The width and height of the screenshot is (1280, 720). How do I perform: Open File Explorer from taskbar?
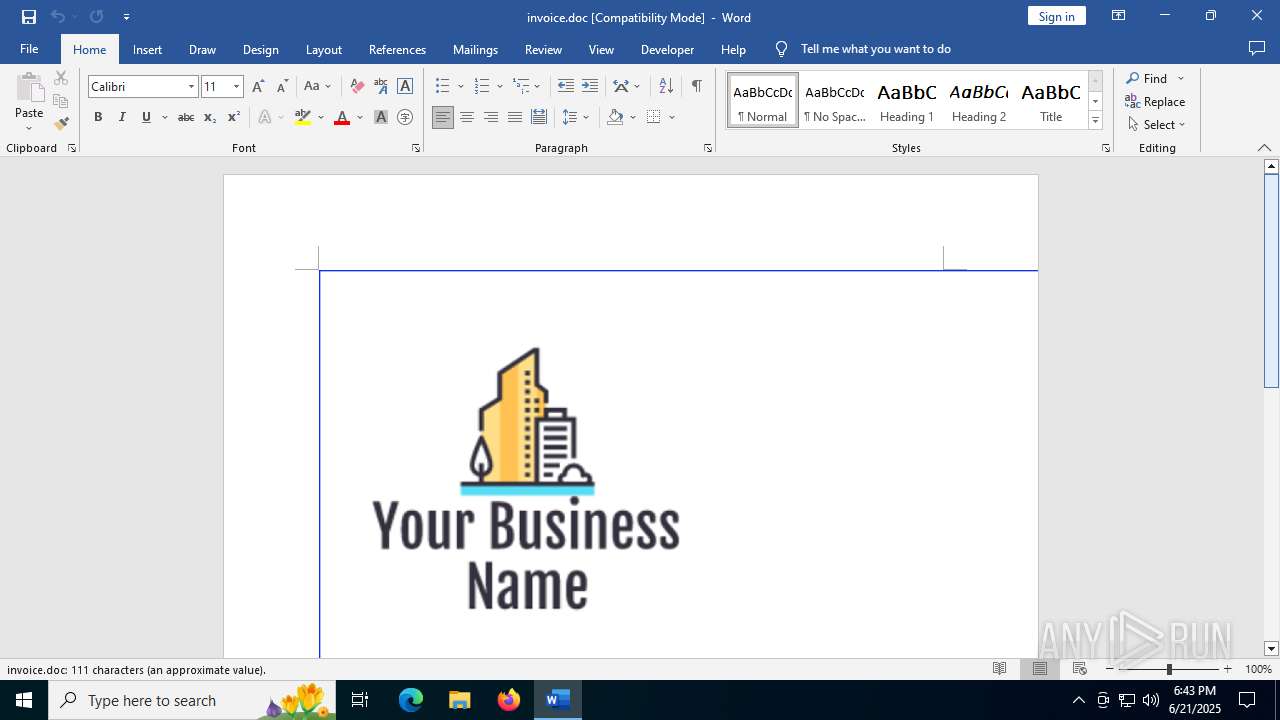point(460,700)
